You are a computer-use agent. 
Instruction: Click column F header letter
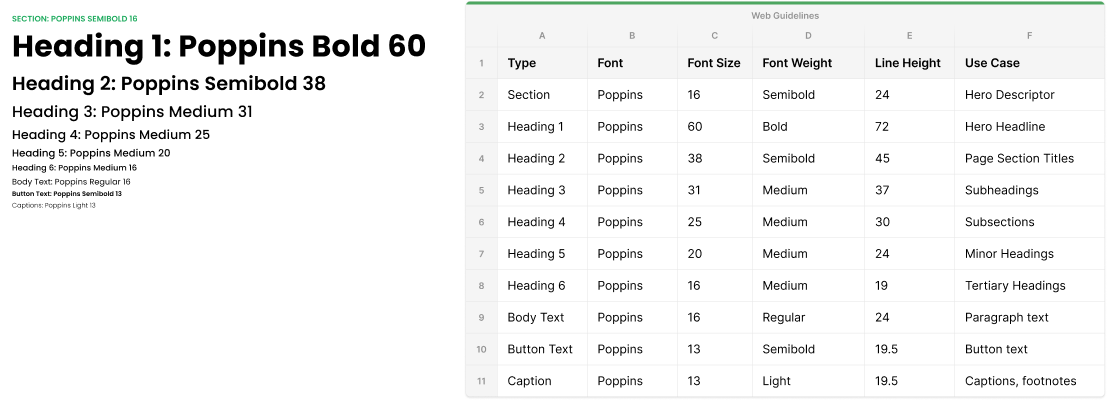tap(1029, 36)
